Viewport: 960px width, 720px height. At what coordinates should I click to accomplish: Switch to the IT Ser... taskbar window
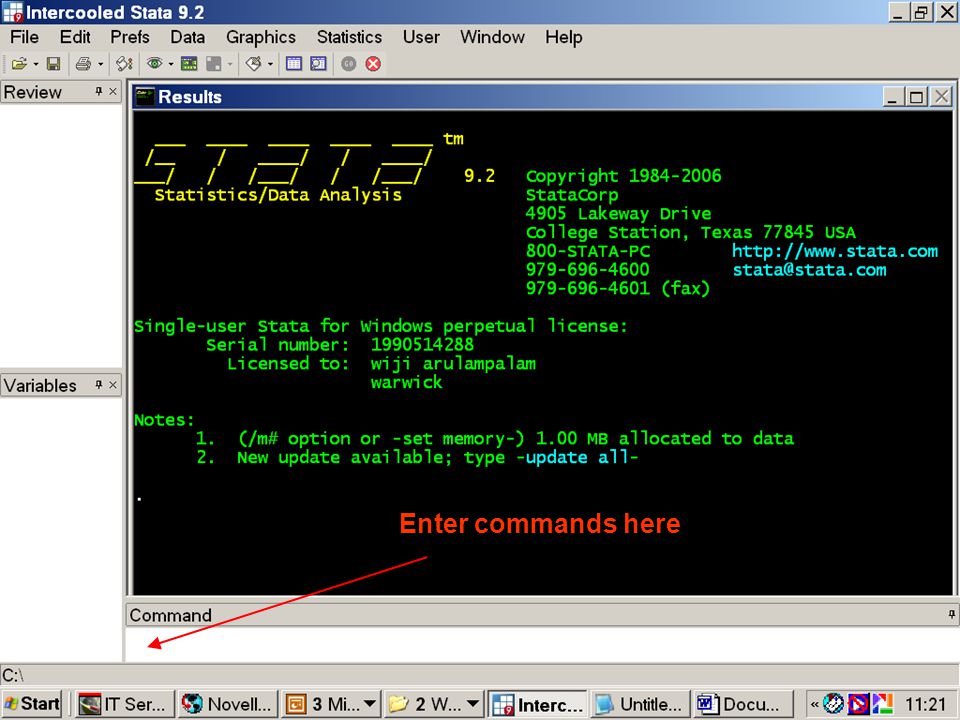coord(125,704)
